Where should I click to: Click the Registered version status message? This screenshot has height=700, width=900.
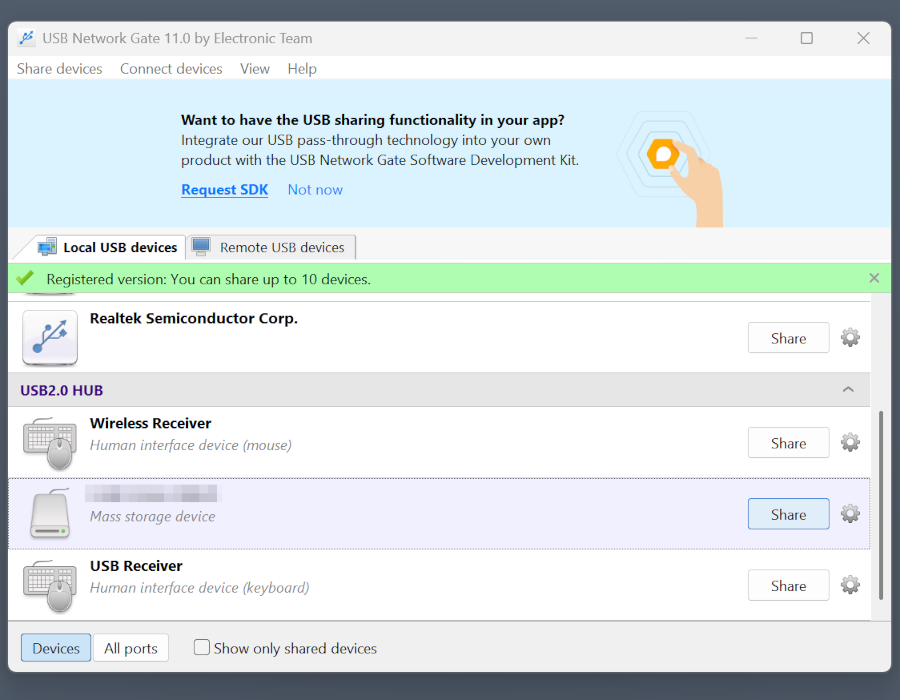(x=208, y=279)
